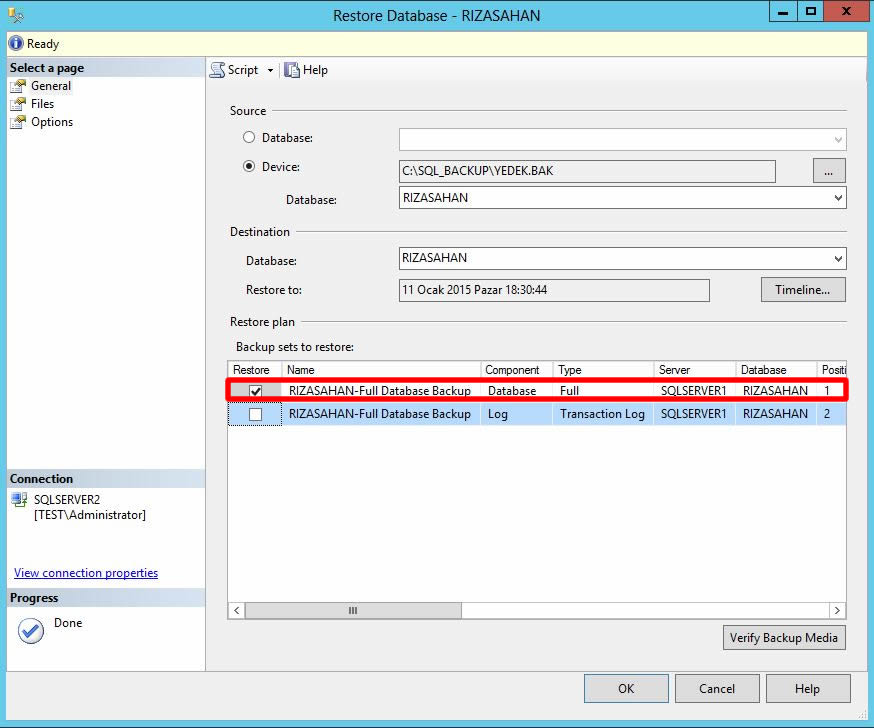The image size is (874, 728).
Task: Open View connection properties link
Action: point(86,573)
